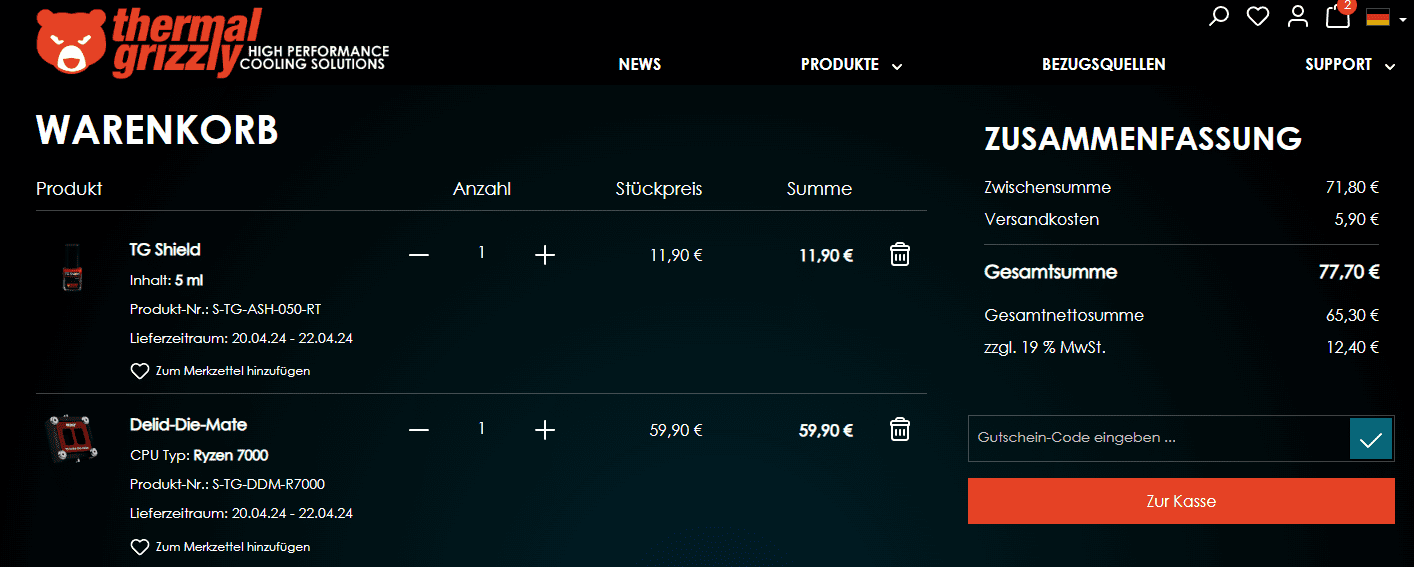Click the Zwischensumme value 71,80 €
Viewport: 1414px width, 567px height.
coord(1353,187)
